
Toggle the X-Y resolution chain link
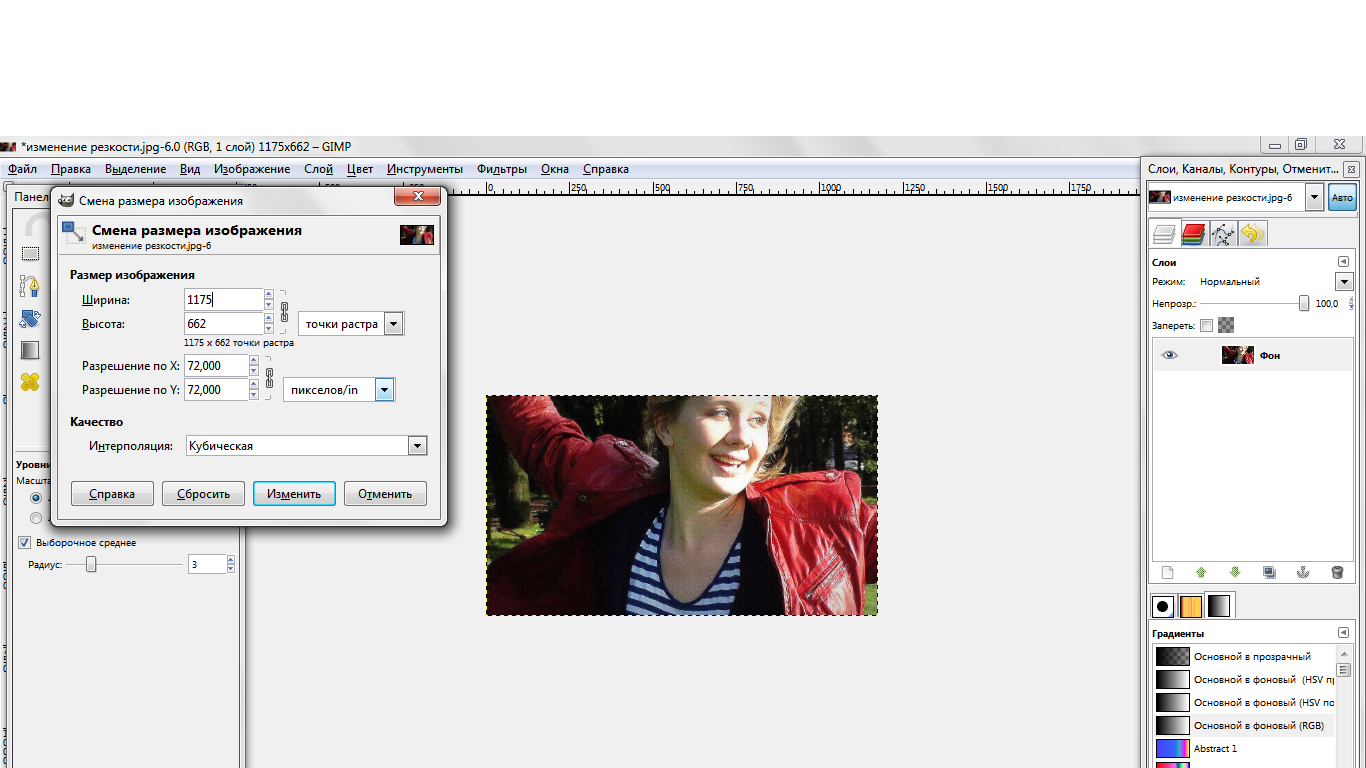(x=269, y=378)
